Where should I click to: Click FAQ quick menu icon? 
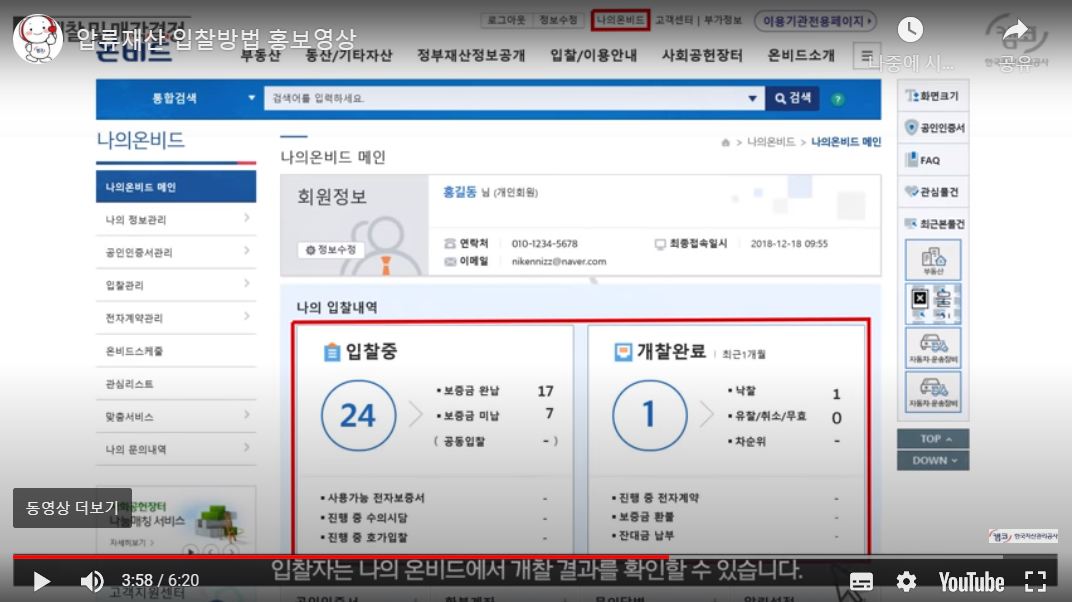pyautogui.click(x=933, y=160)
